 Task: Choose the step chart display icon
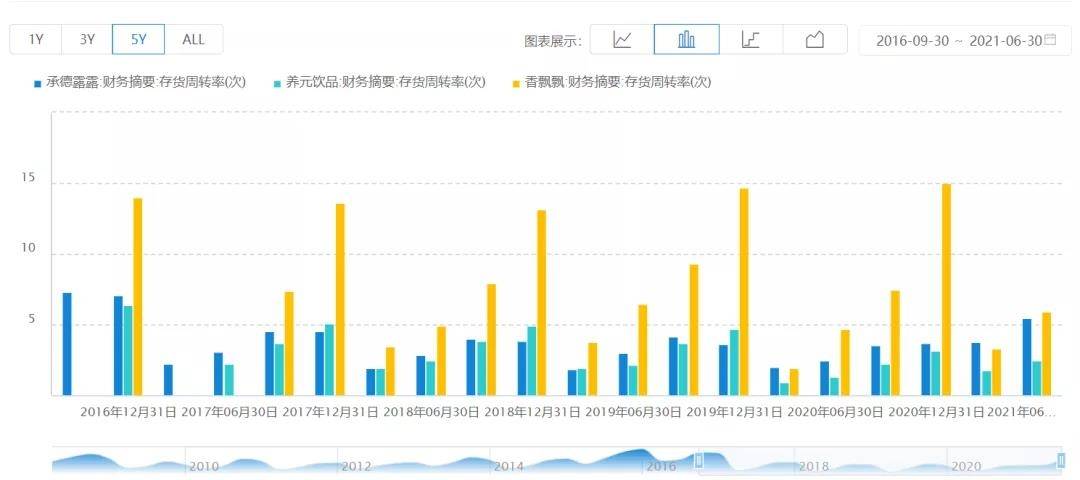pos(751,40)
